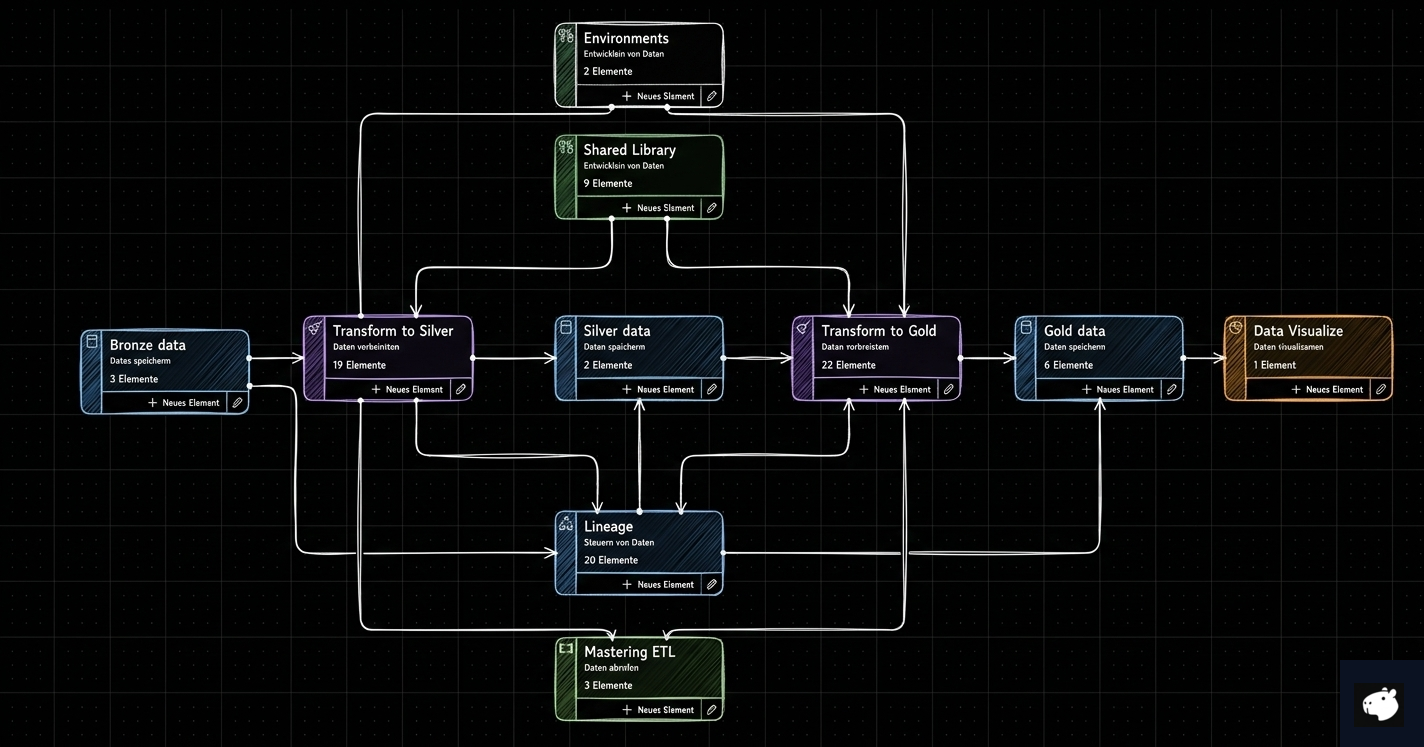
Task: Select the Gold data card title
Action: [1075, 331]
